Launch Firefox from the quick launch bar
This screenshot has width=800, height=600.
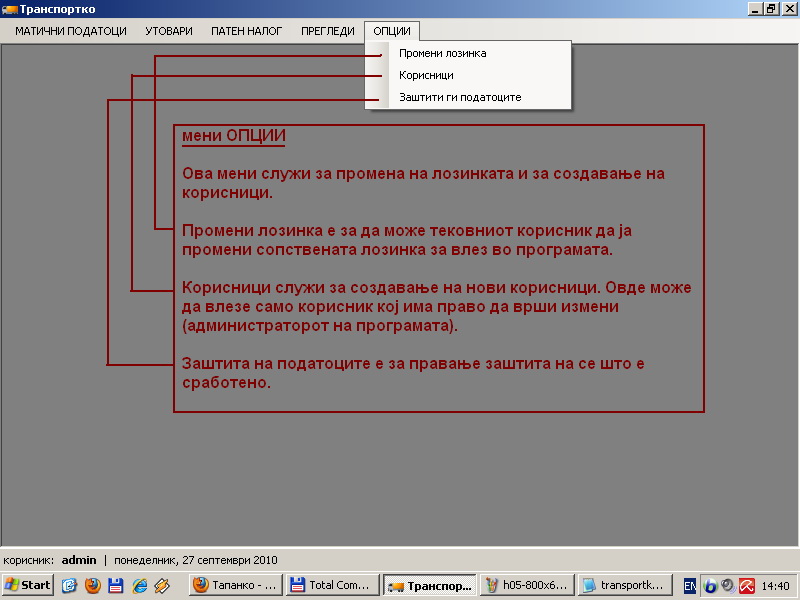point(92,585)
